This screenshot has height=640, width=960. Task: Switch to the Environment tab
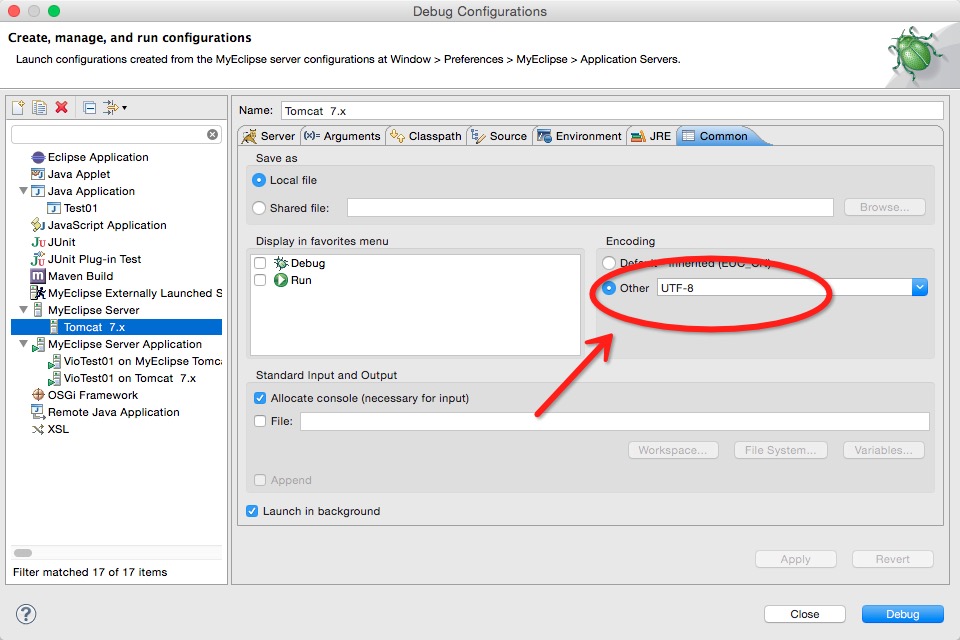pos(579,136)
